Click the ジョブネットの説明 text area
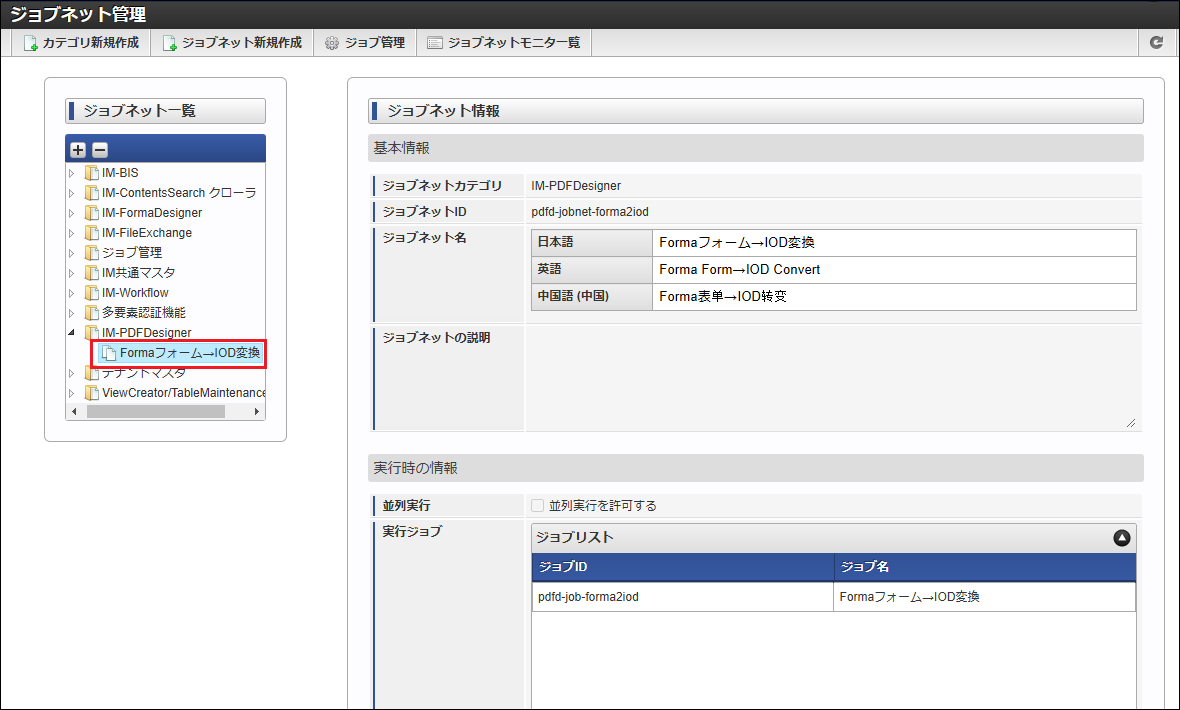This screenshot has width=1180, height=710. click(832, 378)
